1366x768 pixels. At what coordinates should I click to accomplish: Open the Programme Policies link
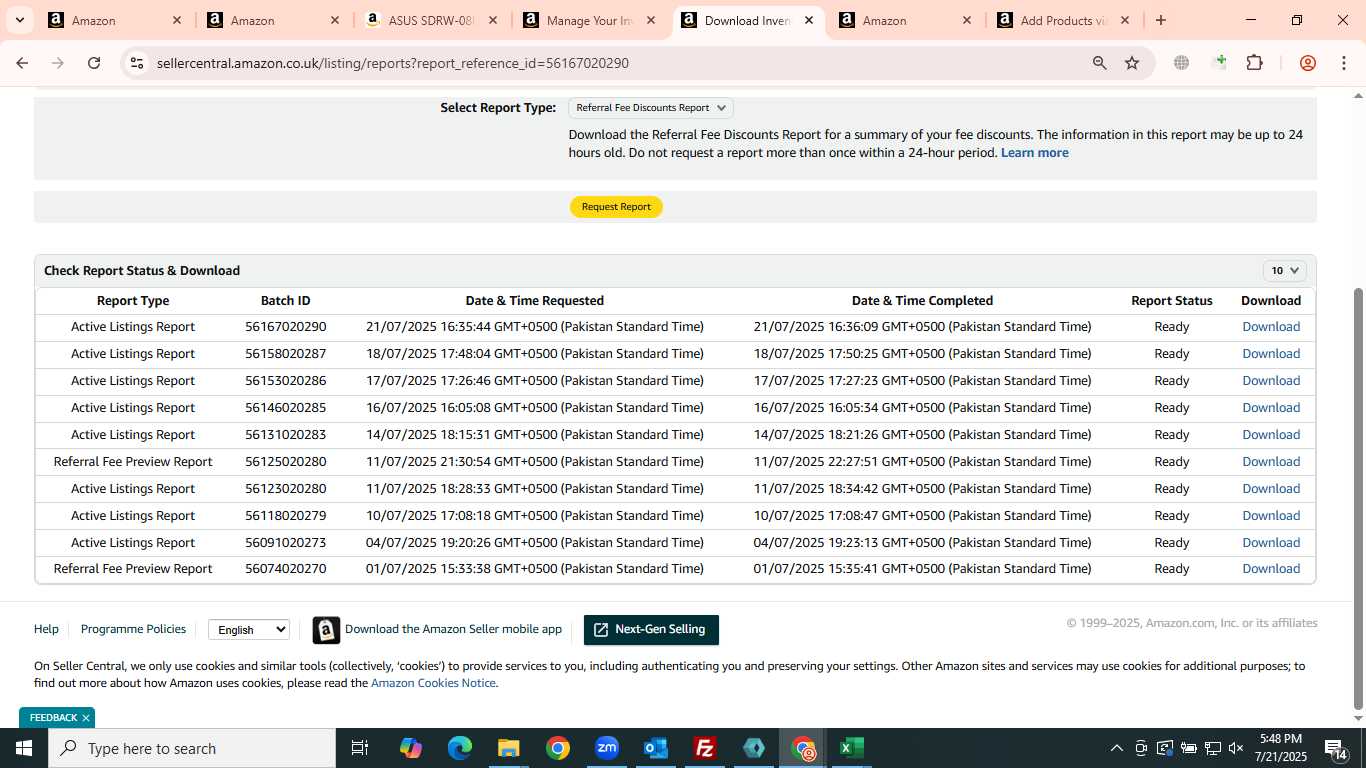(x=133, y=629)
